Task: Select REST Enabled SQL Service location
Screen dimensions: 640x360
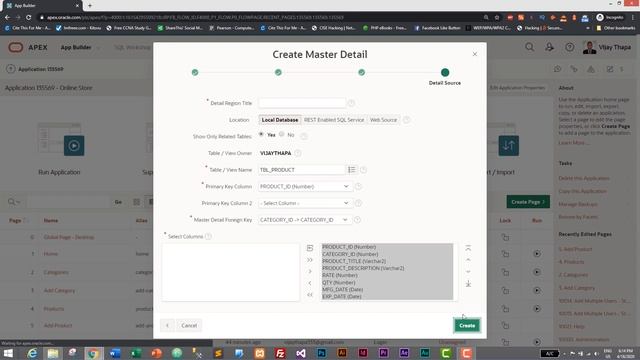Action: 334,120
